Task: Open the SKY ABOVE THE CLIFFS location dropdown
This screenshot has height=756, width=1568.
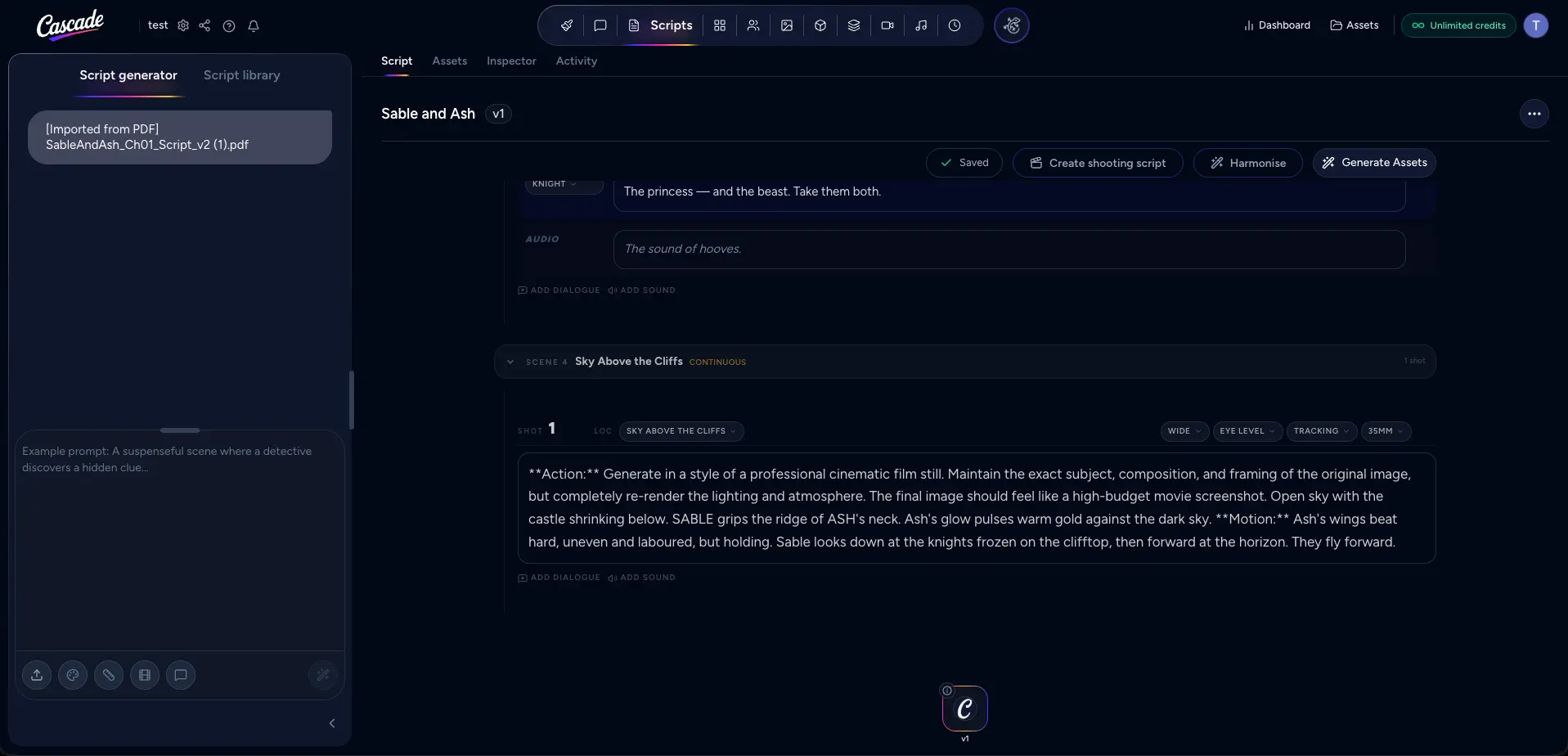Action: tap(681, 431)
